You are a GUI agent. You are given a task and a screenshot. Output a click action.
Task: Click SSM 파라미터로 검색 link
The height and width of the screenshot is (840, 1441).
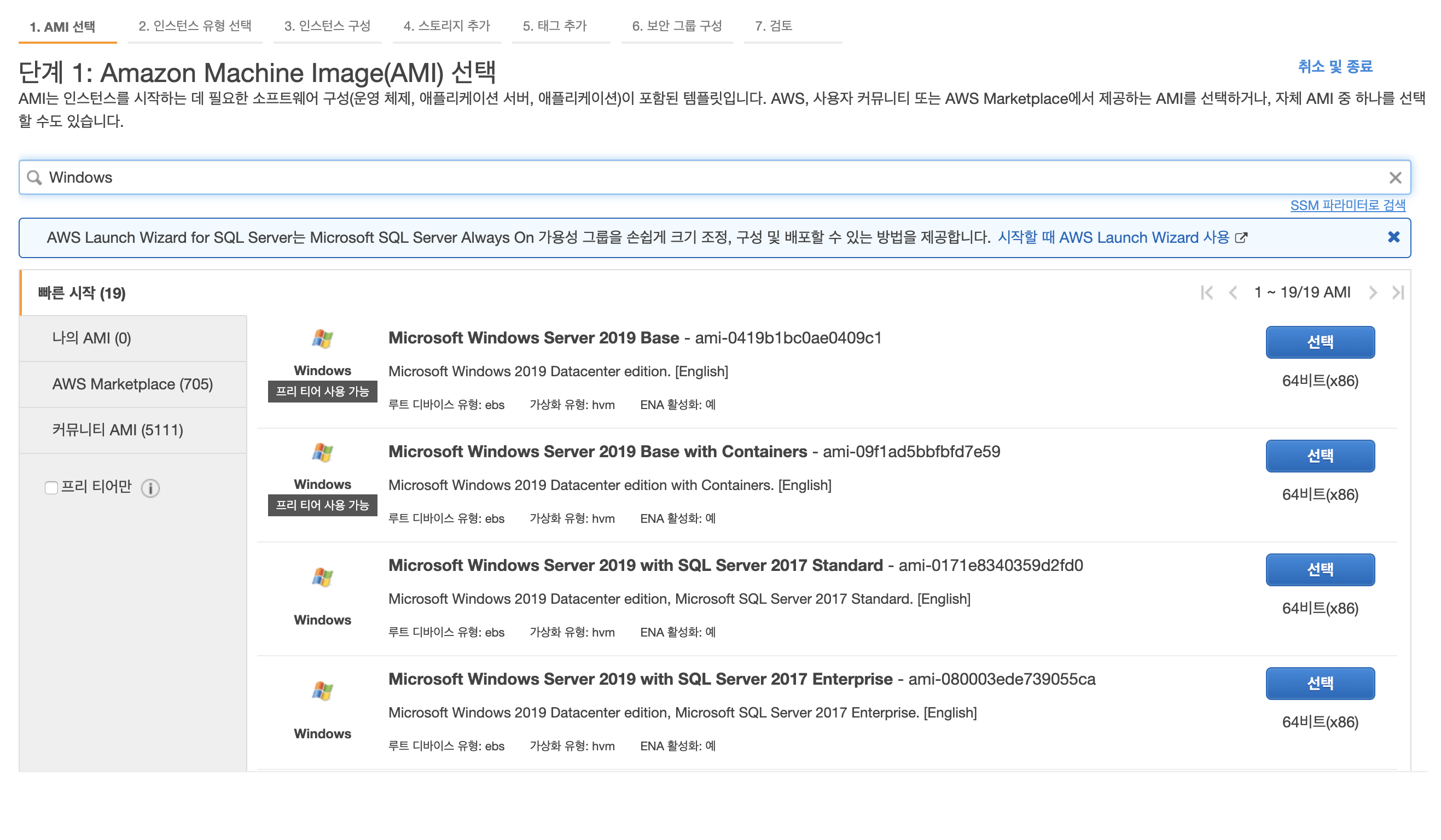click(x=1348, y=205)
